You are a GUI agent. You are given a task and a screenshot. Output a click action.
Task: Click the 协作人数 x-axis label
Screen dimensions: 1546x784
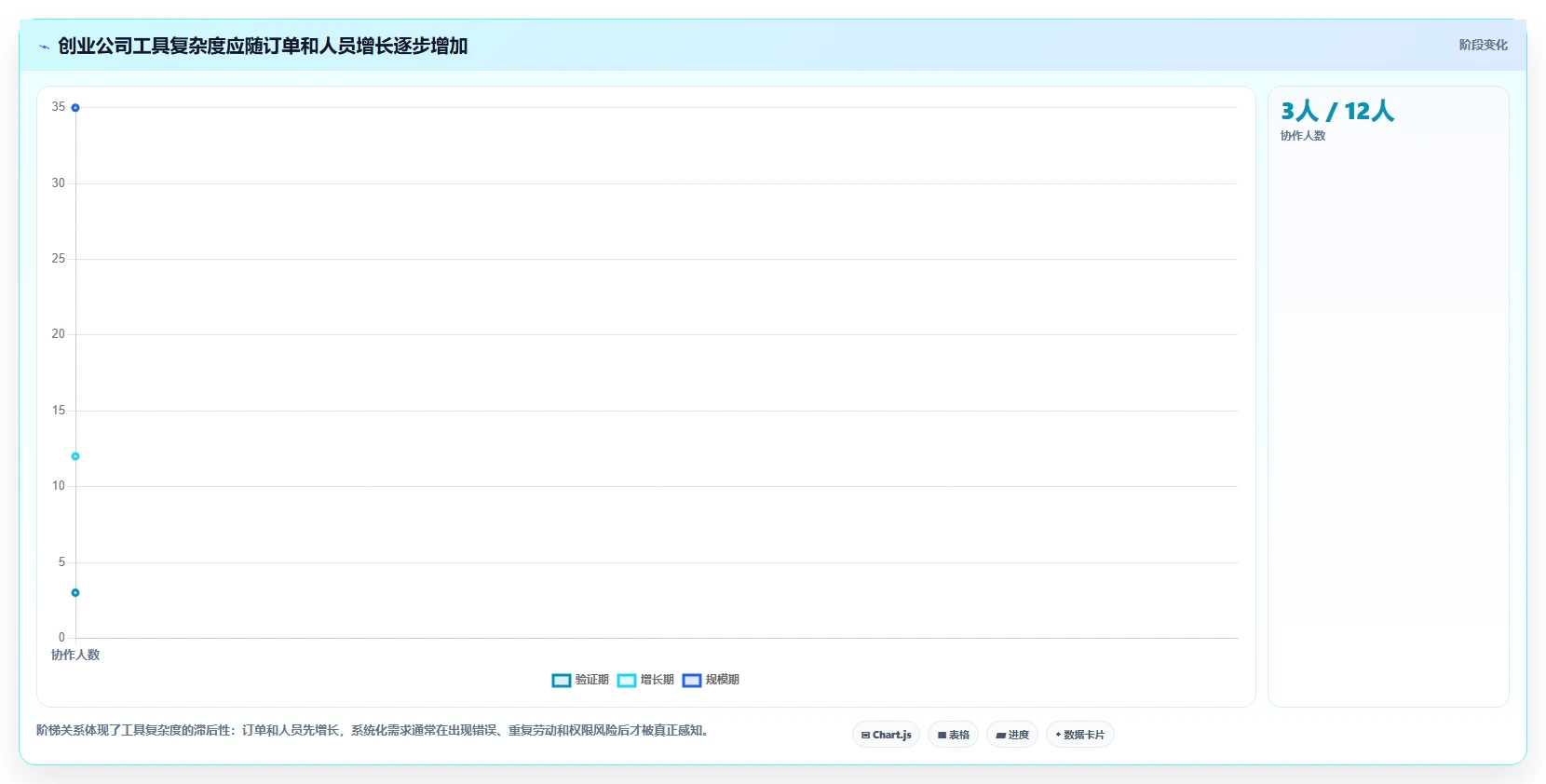[75, 655]
